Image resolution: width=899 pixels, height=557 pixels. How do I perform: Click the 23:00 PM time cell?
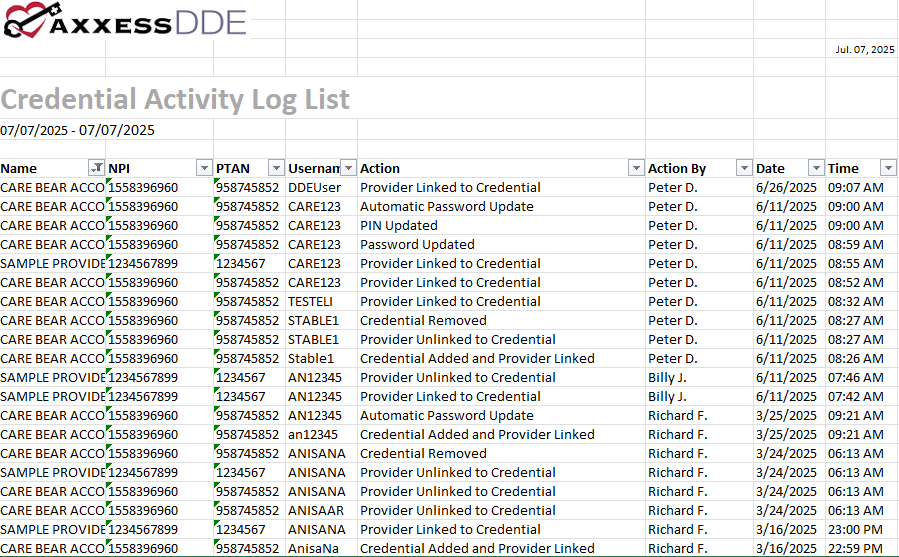tap(855, 530)
